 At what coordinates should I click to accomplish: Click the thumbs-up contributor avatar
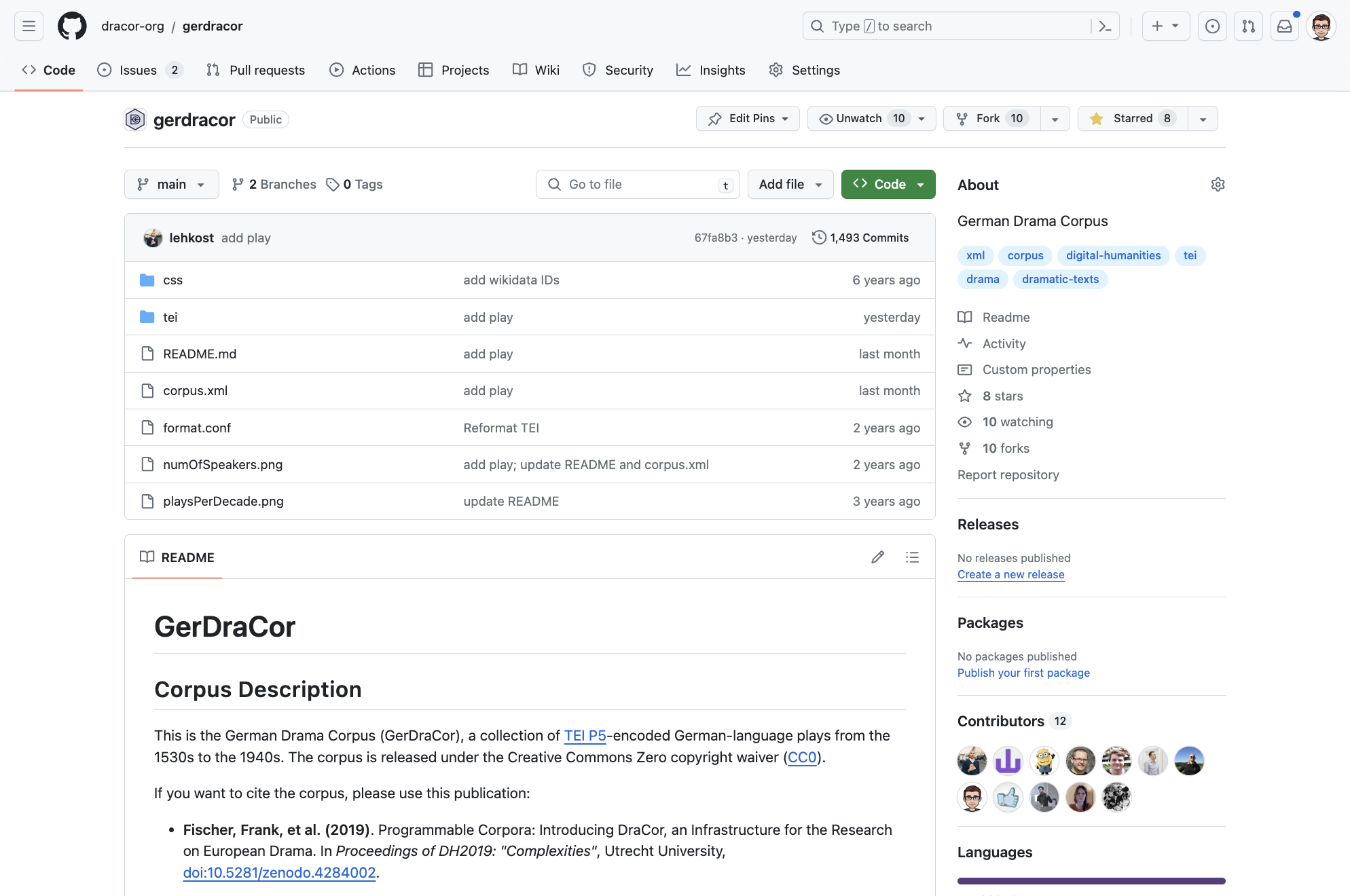1008,798
